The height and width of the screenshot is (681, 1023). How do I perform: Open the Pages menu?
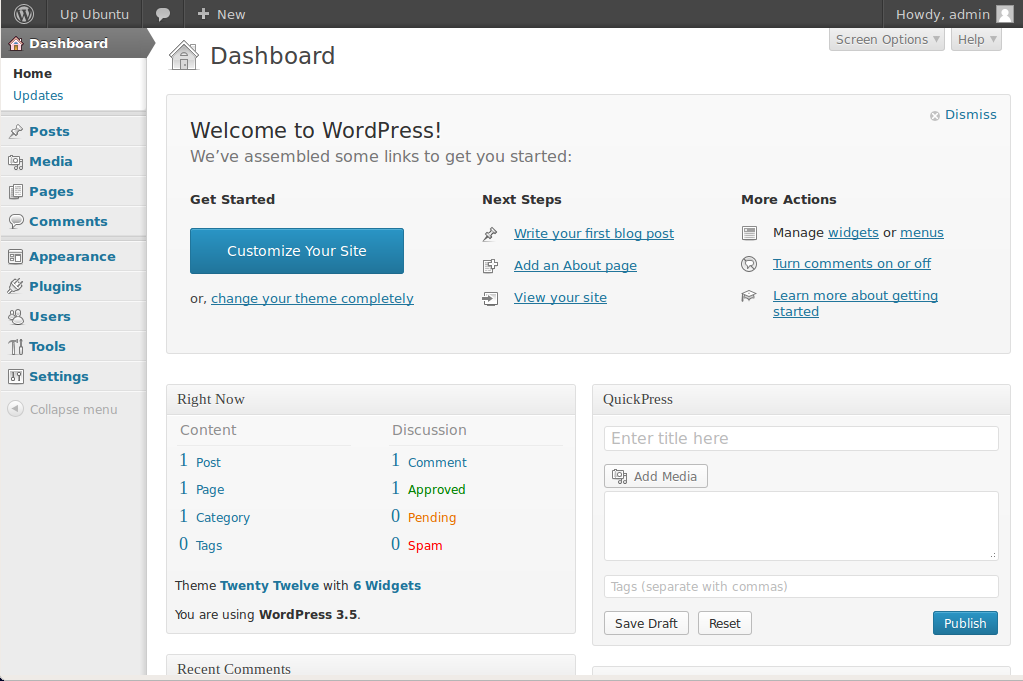pos(52,192)
